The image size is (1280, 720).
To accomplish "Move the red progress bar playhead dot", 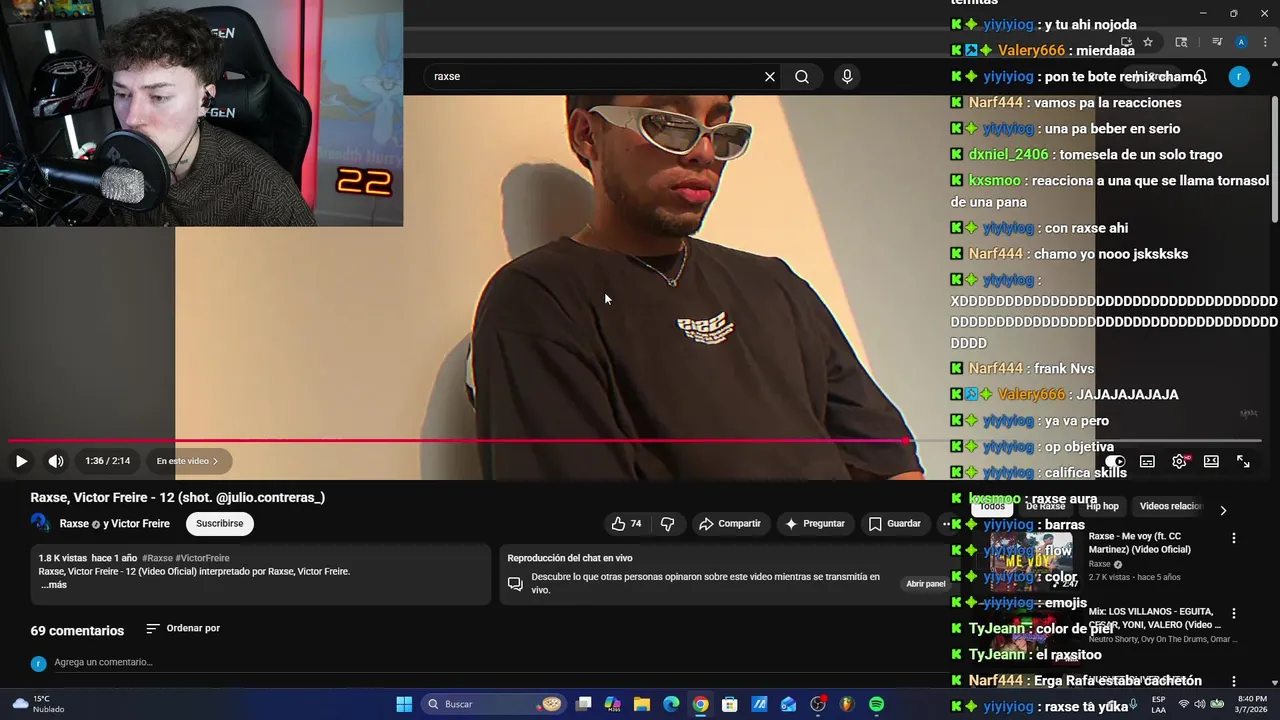I will [x=906, y=440].
